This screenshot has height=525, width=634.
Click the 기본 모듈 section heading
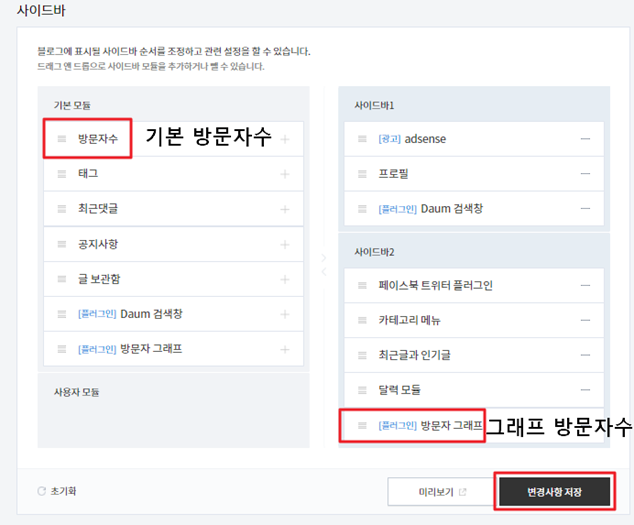tap(72, 106)
